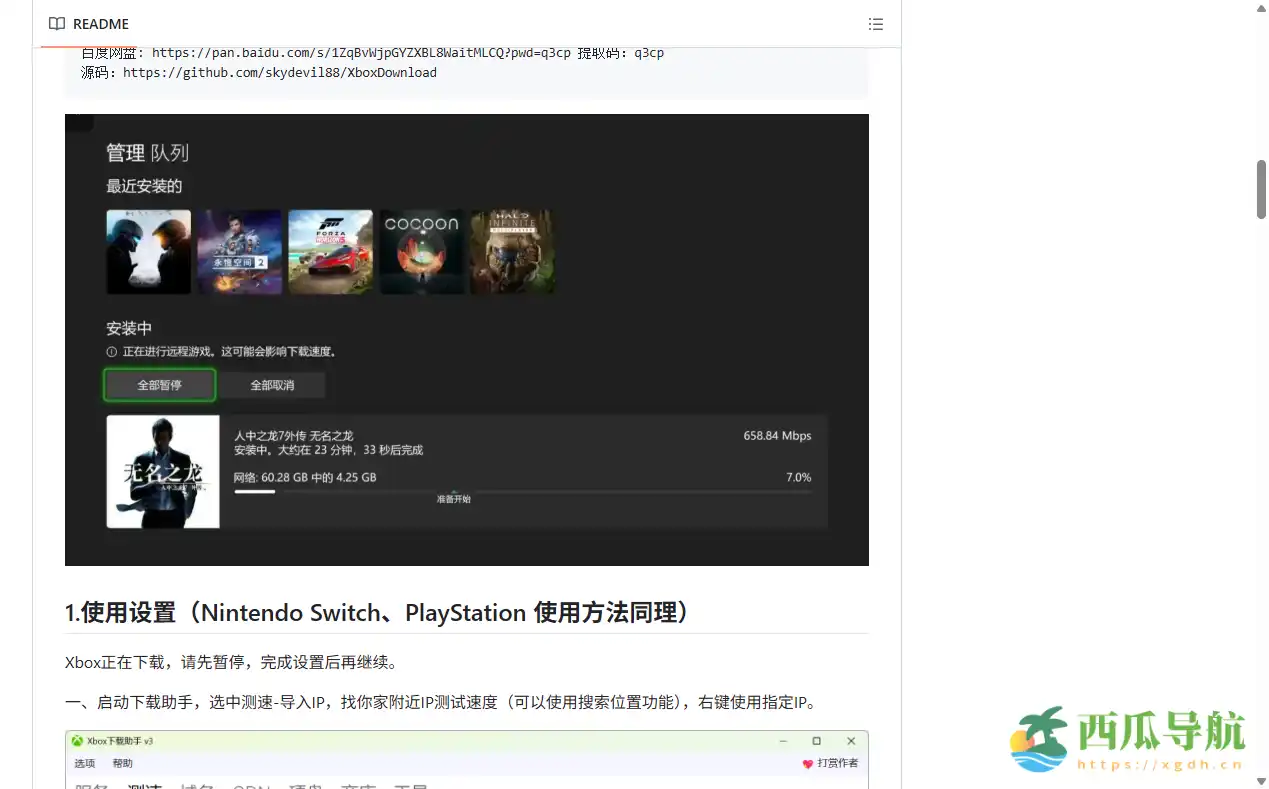Click the Xbox下载助手 app icon in title bar

[x=77, y=740]
